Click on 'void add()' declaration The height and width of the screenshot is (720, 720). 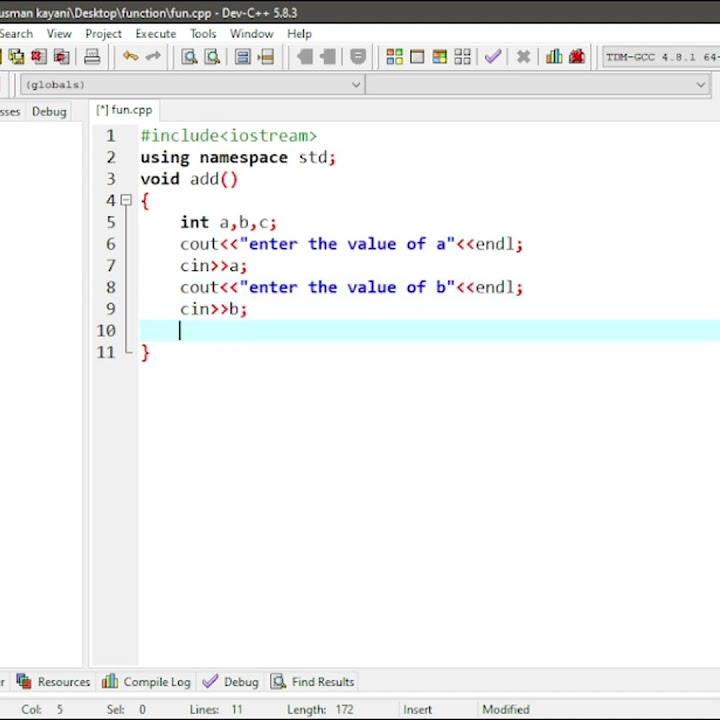(189, 179)
